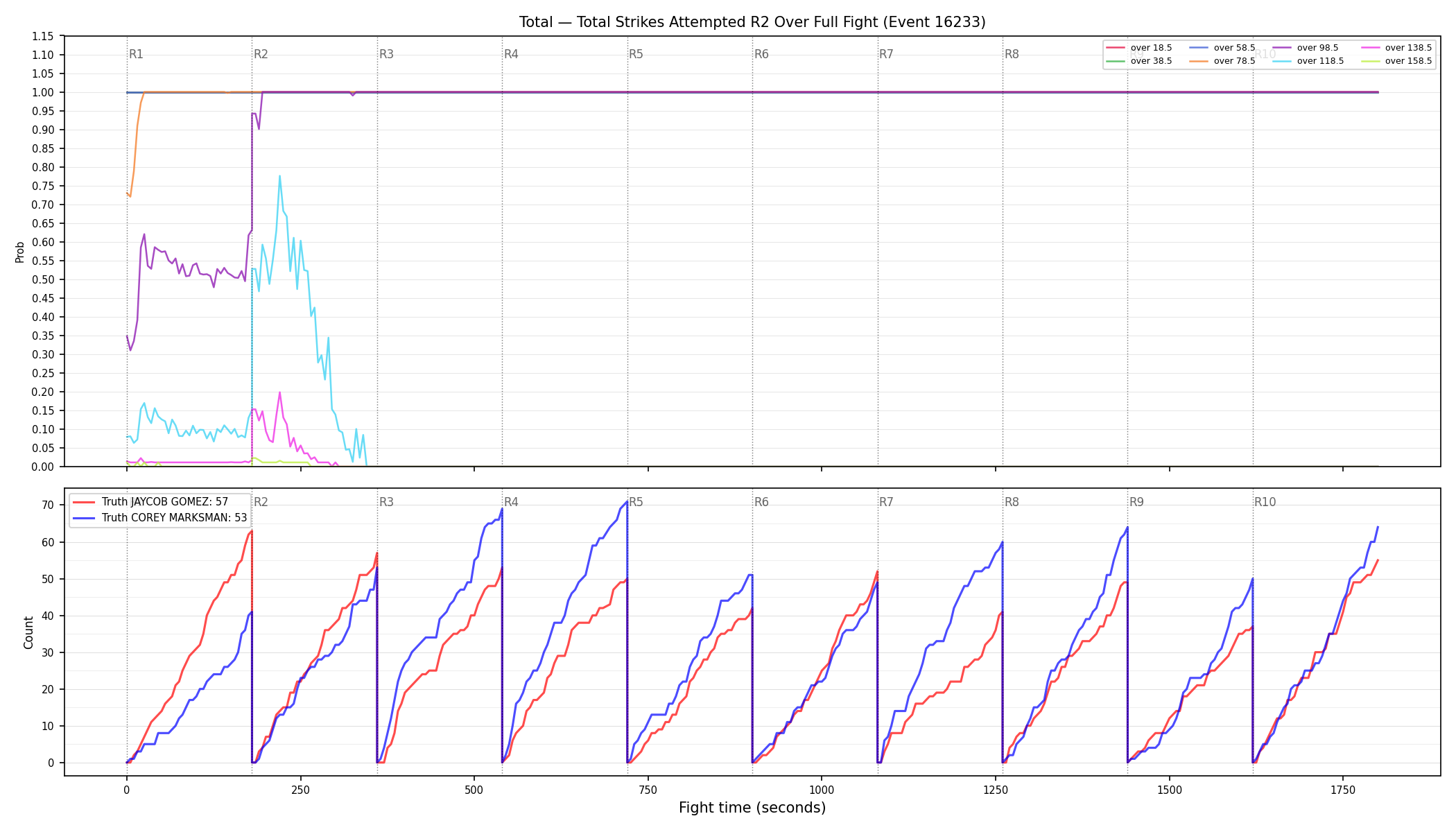The width and height of the screenshot is (1456, 832).
Task: Click the R7 round label in probability chart
Action: pyautogui.click(x=886, y=54)
